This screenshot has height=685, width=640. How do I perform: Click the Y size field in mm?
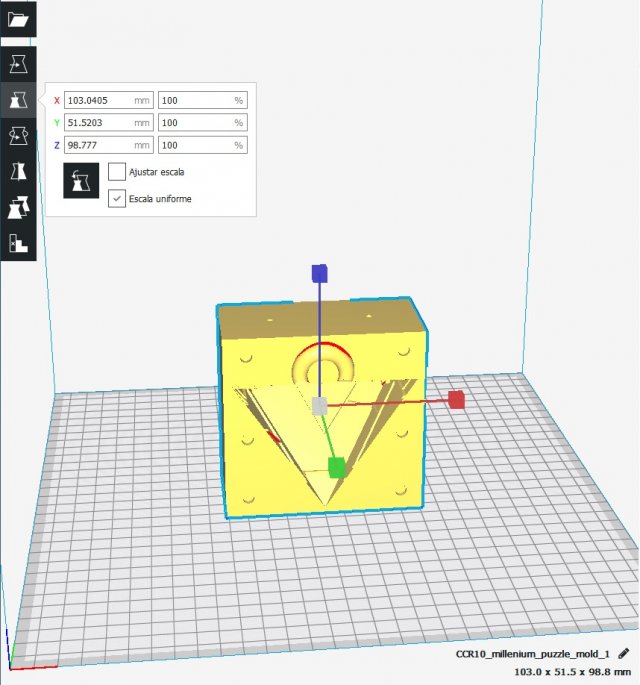click(109, 122)
